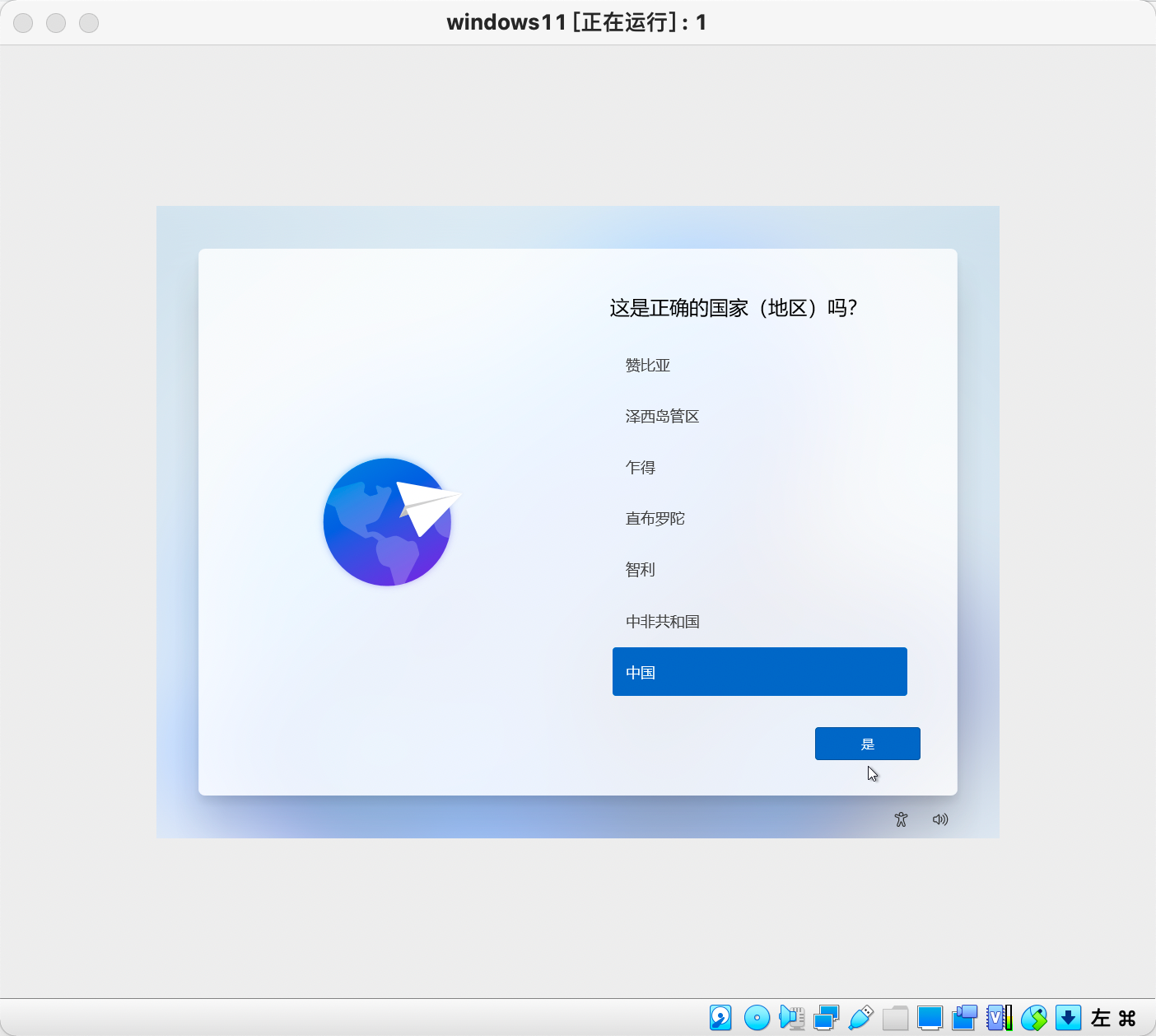Close the windows11 VM window

tap(23, 23)
